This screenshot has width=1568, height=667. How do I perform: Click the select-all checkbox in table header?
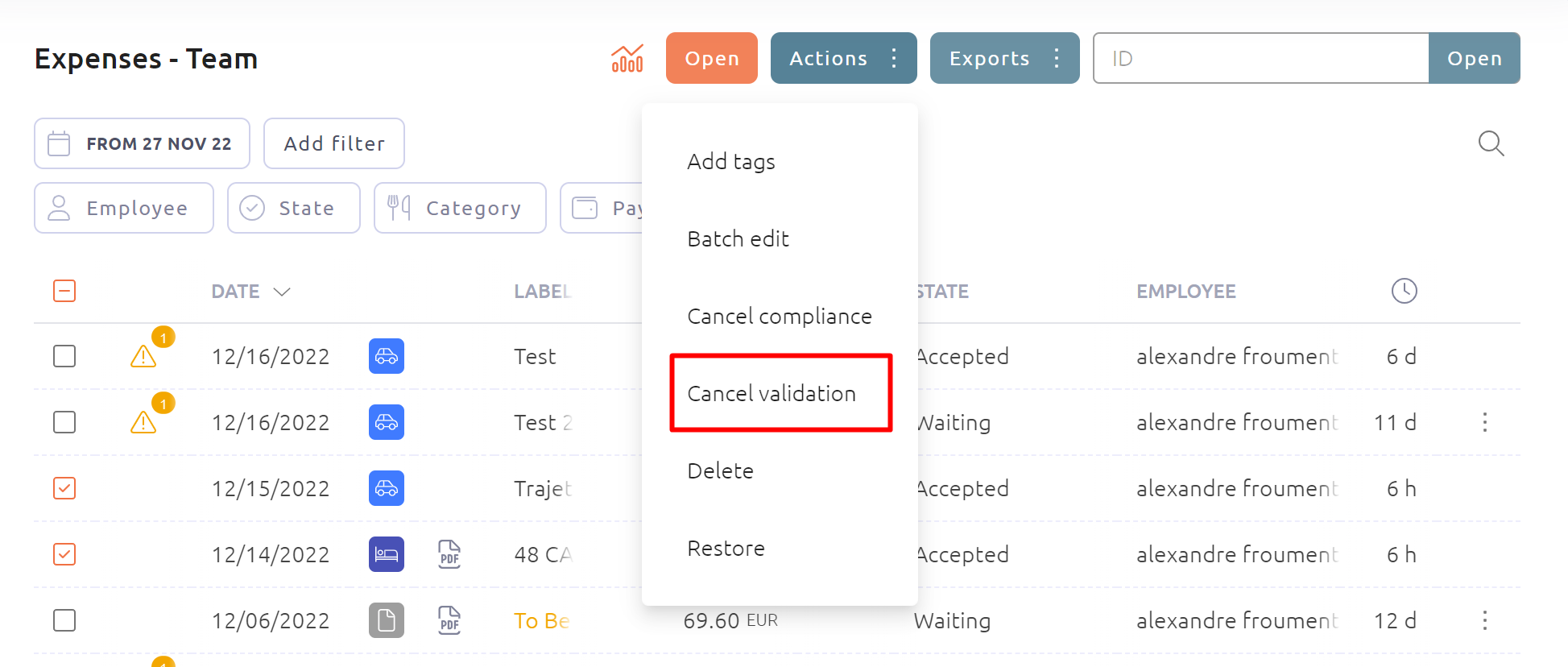point(64,291)
